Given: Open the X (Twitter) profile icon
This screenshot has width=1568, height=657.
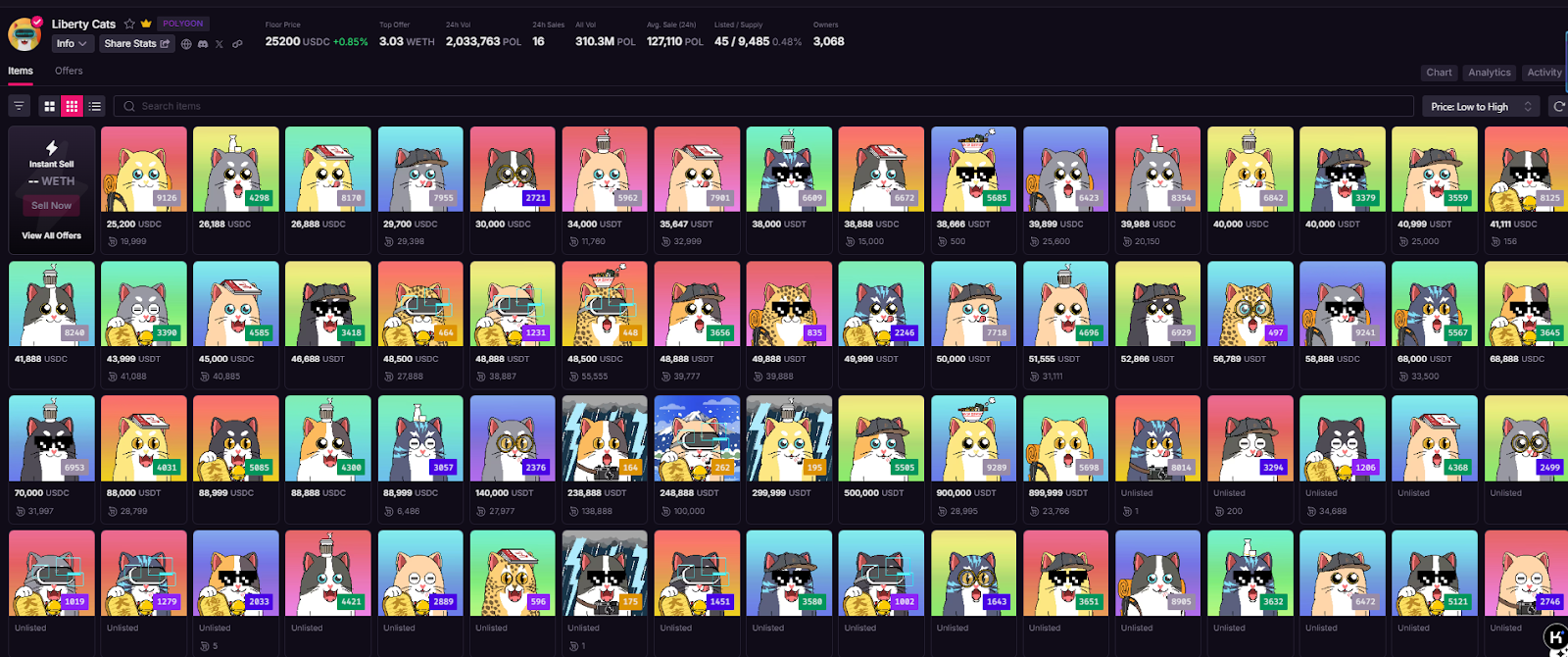Looking at the screenshot, I should click(220, 44).
